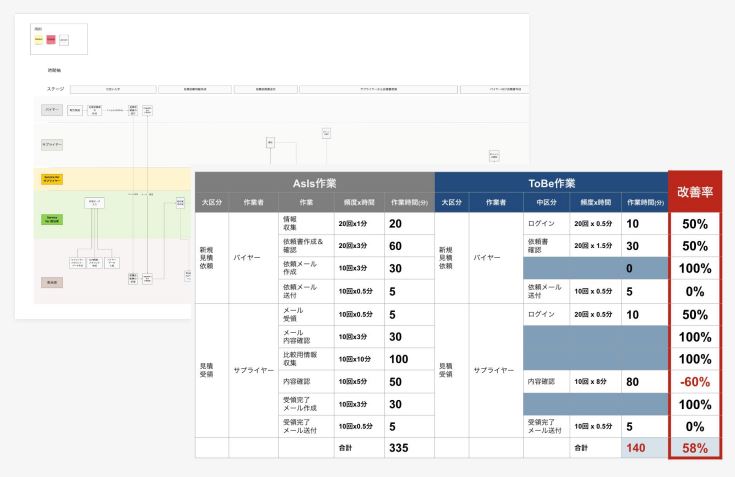Click the white legend swatch in the diagram
735x477 pixels.
pos(64,40)
